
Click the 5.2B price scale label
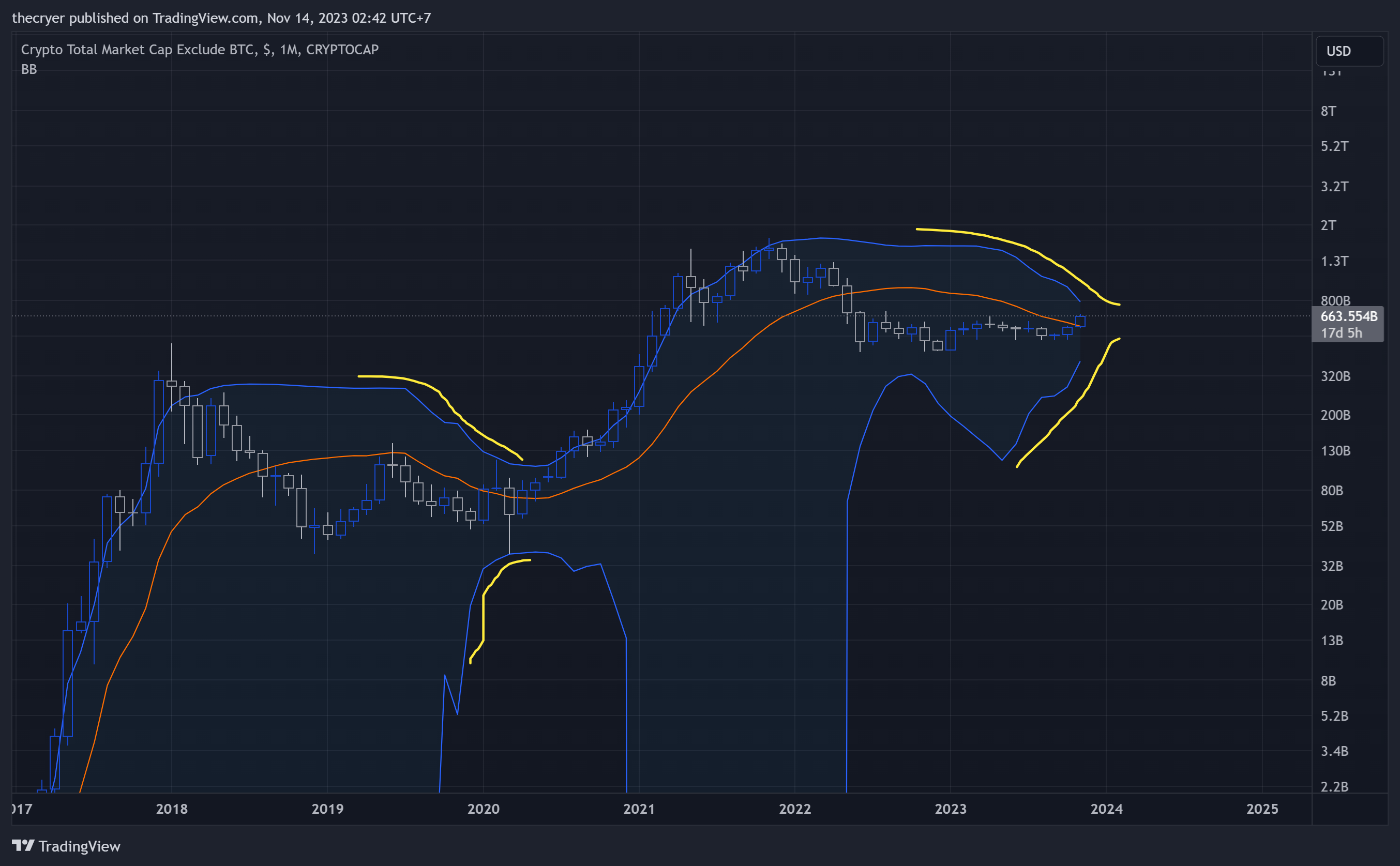point(1334,716)
